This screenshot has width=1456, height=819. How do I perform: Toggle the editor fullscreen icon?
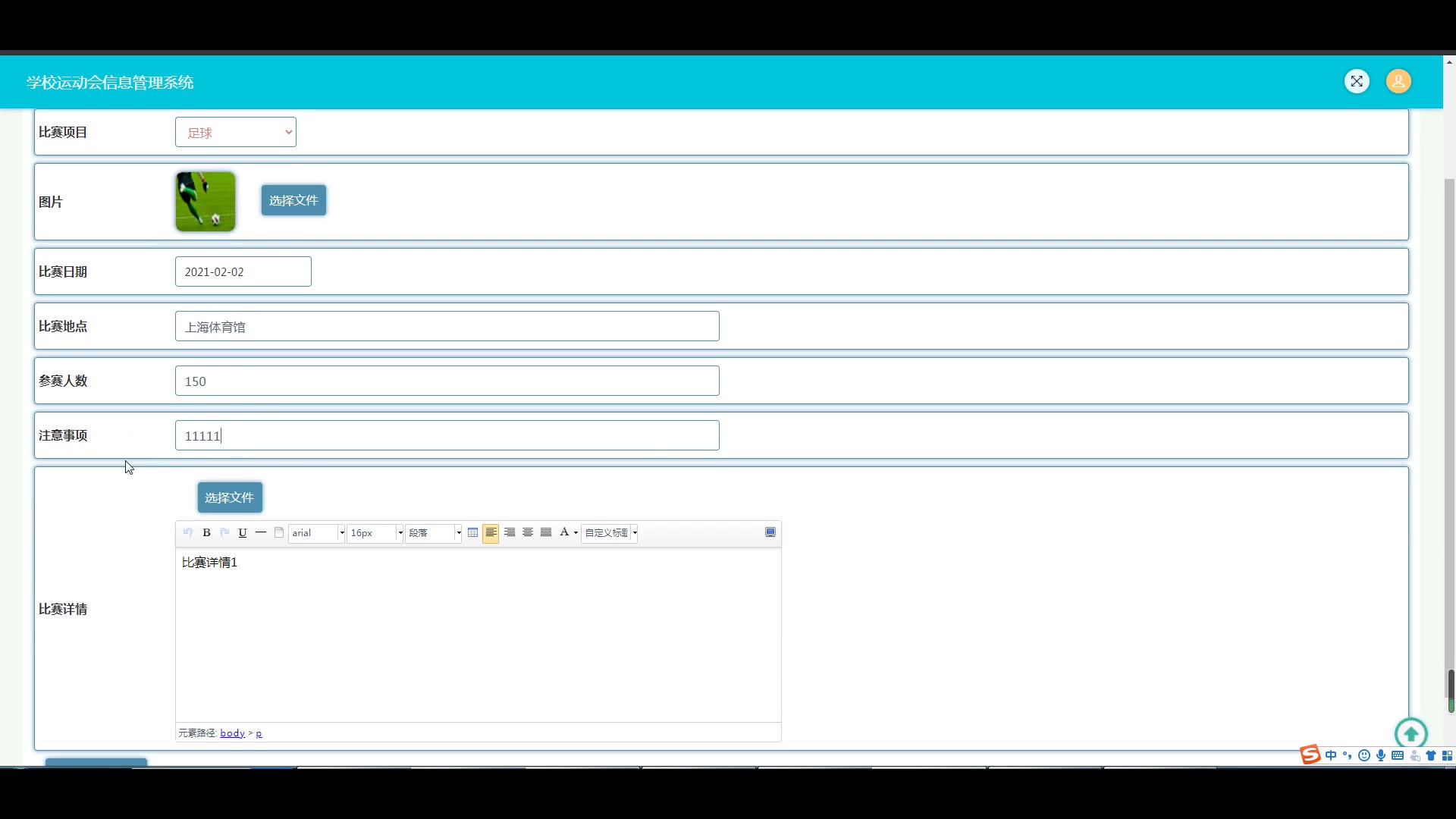(770, 532)
